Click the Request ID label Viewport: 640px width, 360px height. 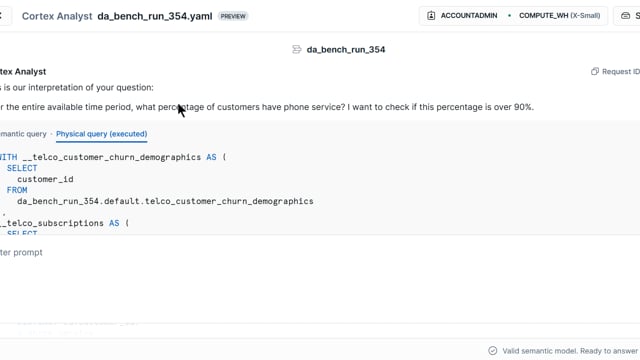tap(621, 71)
